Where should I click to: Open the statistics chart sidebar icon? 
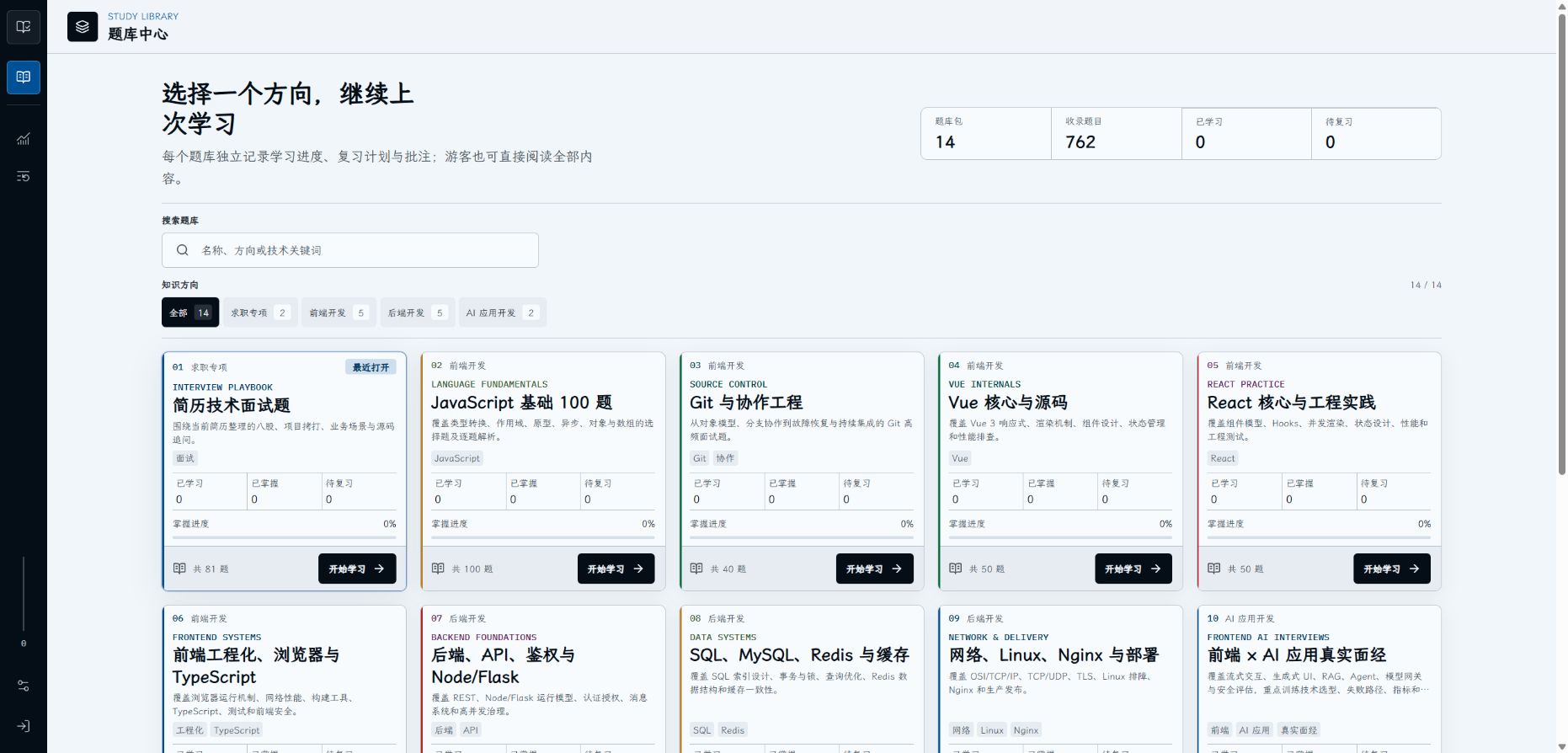pyautogui.click(x=24, y=139)
